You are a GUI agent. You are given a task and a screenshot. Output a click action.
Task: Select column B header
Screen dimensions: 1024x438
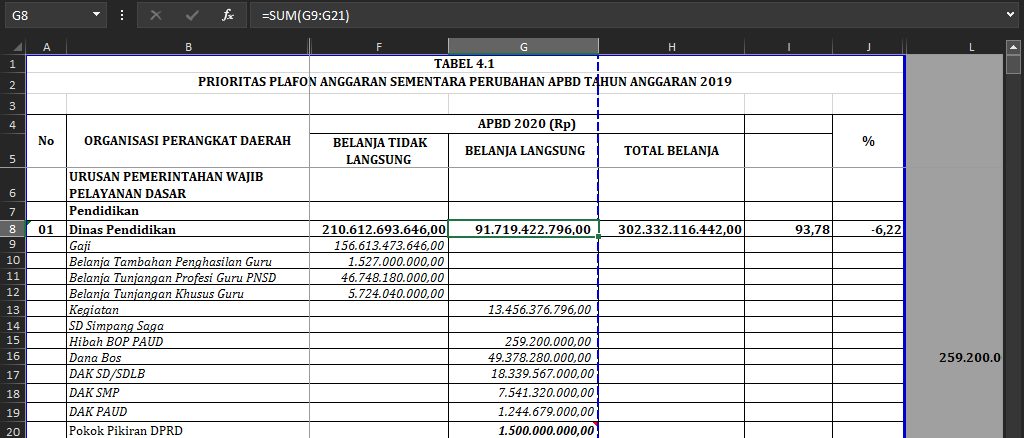(188, 47)
